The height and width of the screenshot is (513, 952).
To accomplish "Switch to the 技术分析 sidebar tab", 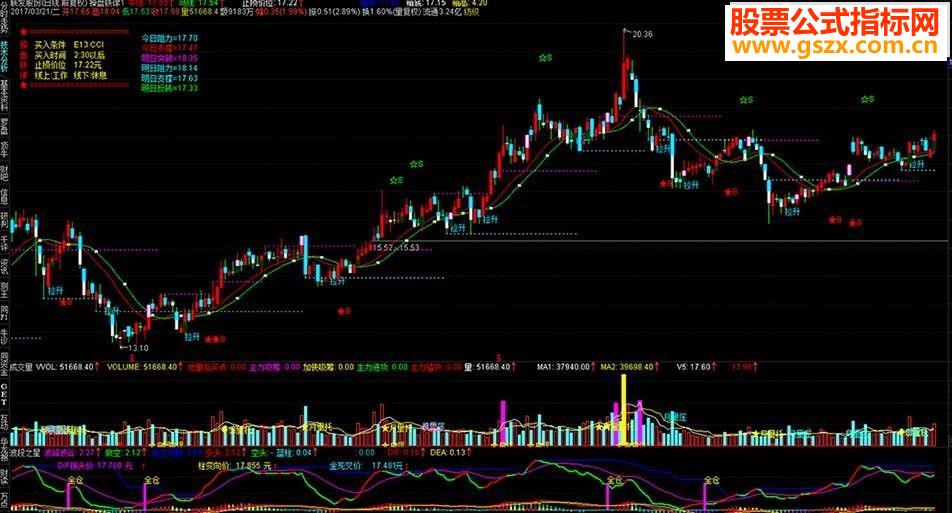I will pos(4,56).
